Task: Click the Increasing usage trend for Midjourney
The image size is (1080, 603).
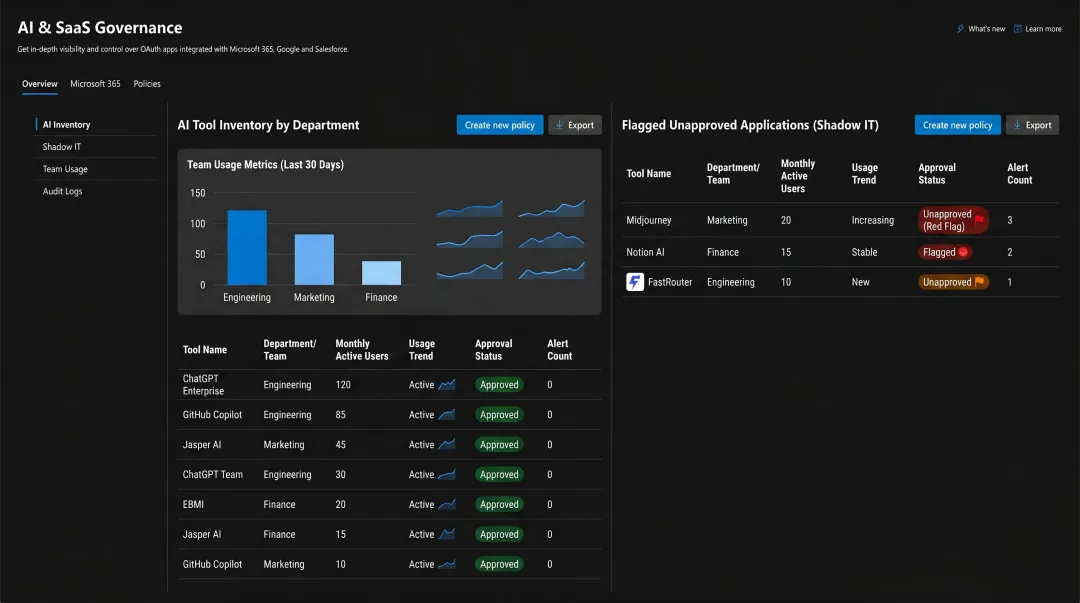Action: pyautogui.click(x=872, y=220)
